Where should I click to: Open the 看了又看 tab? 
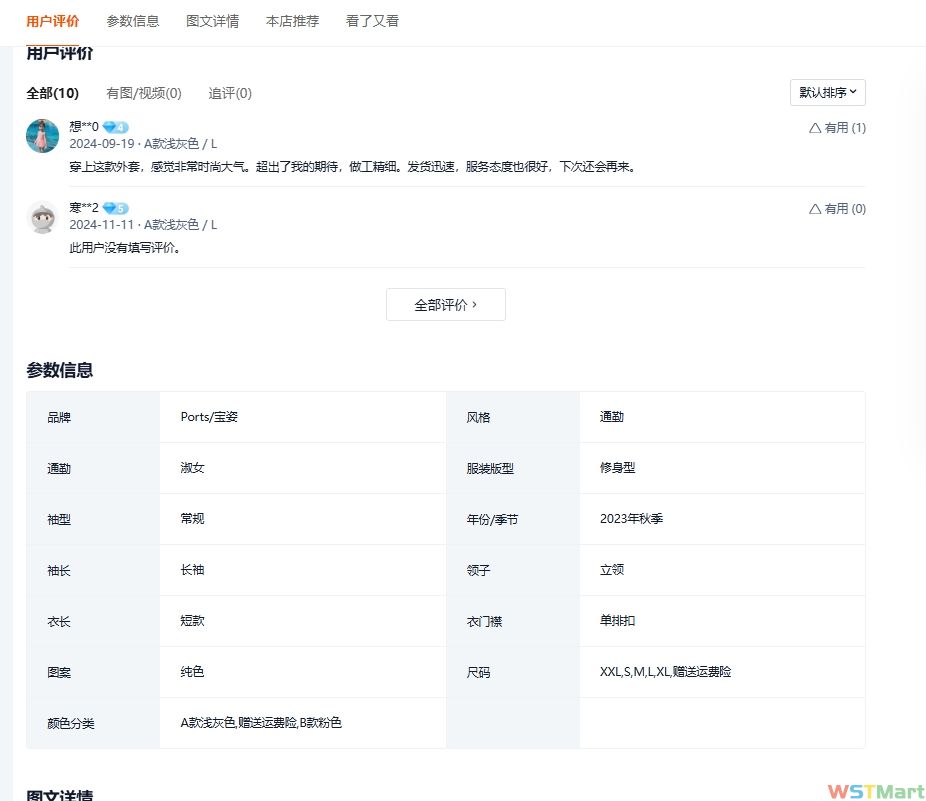[x=372, y=21]
